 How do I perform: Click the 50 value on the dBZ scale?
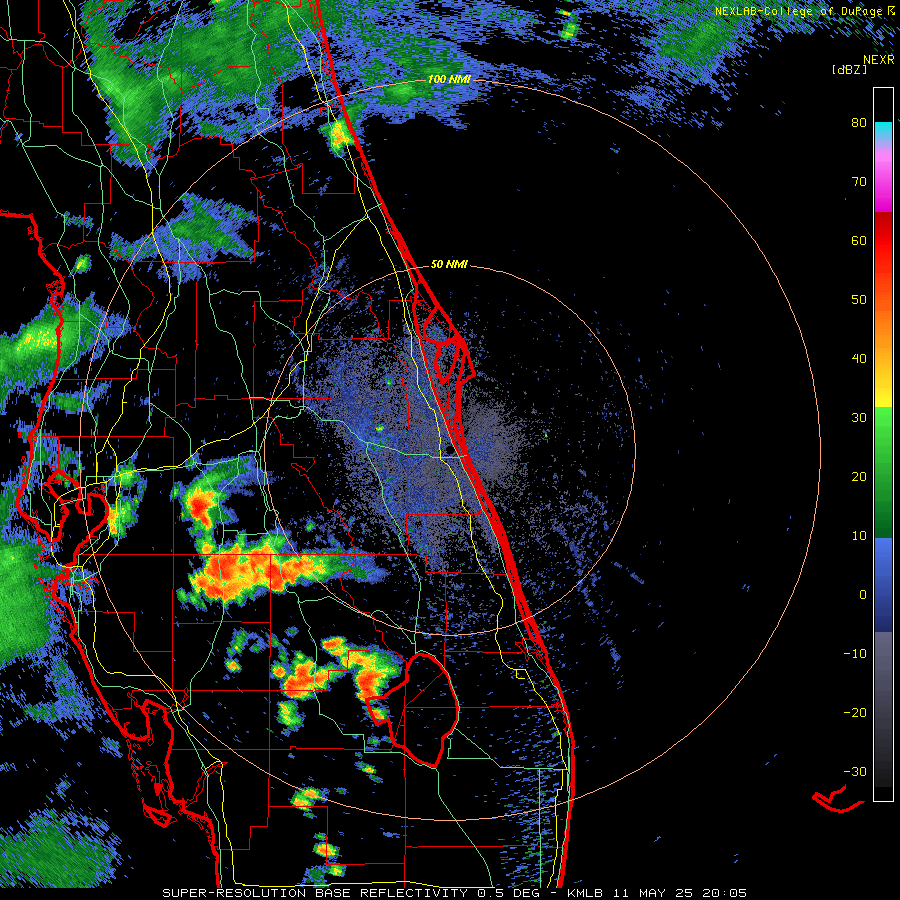click(859, 300)
